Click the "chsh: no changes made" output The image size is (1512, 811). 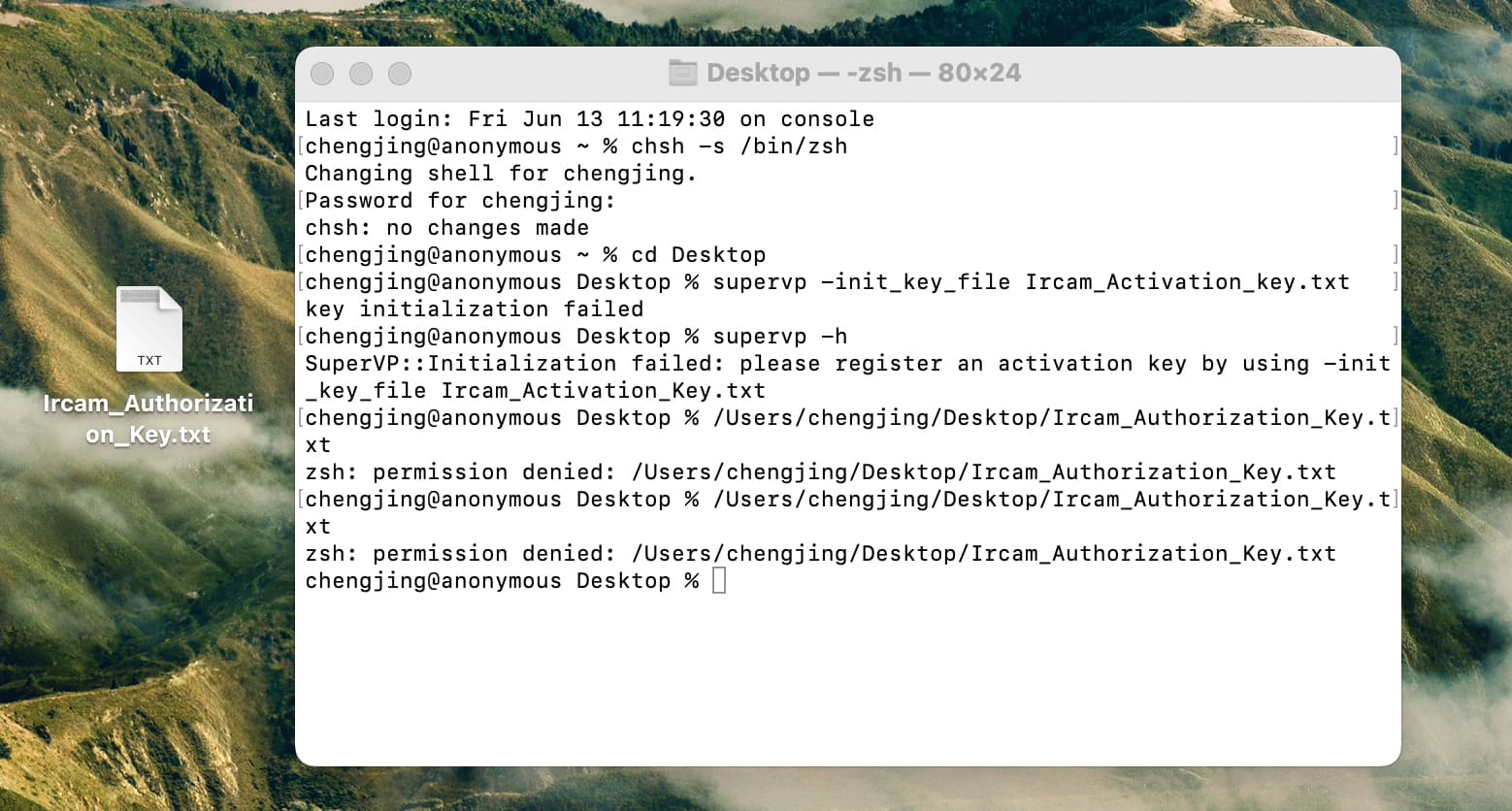point(447,228)
